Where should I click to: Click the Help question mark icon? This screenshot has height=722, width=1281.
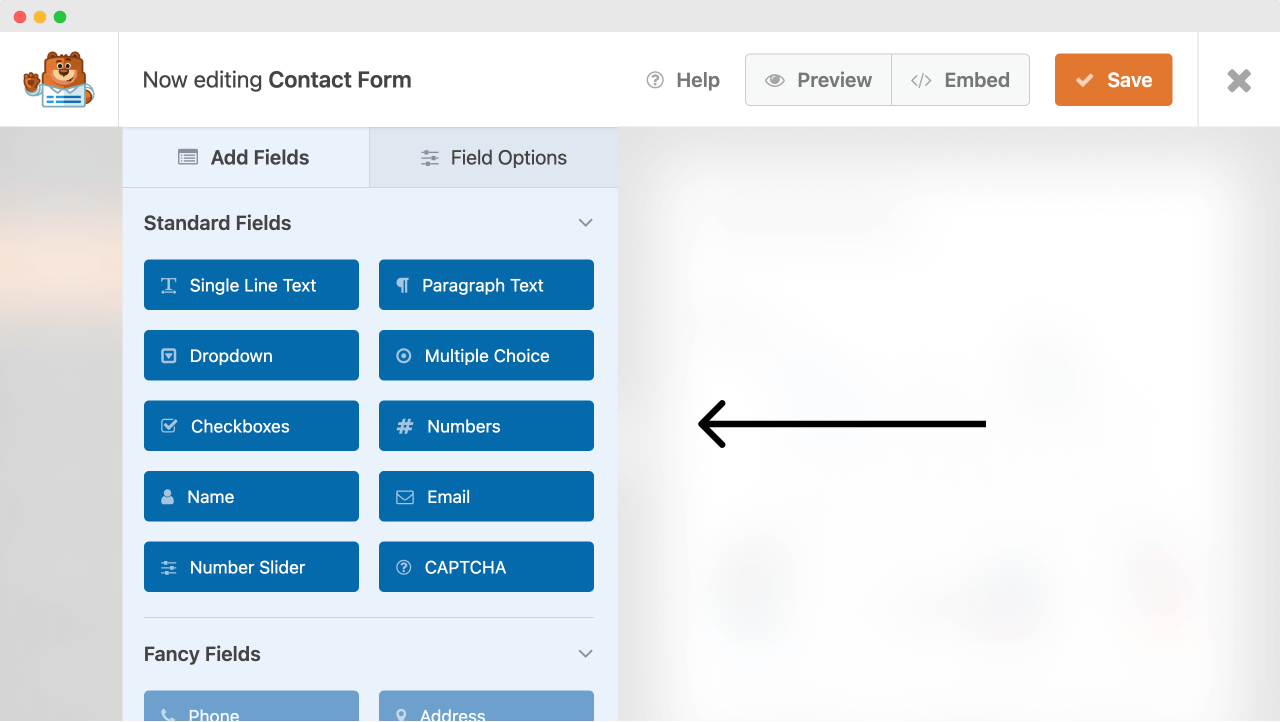pos(655,80)
